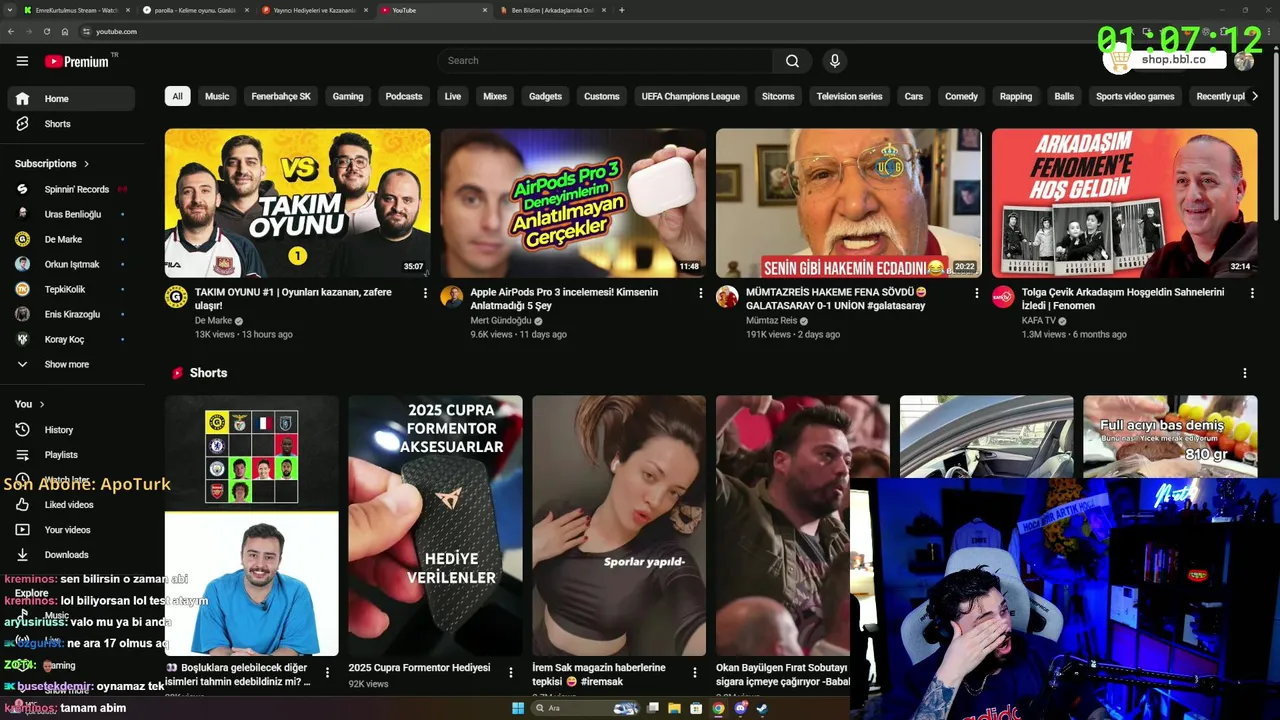Switch to EmreKurtulmus Stream browser tab
Screen dimensions: 1280x720
[x=75, y=10]
